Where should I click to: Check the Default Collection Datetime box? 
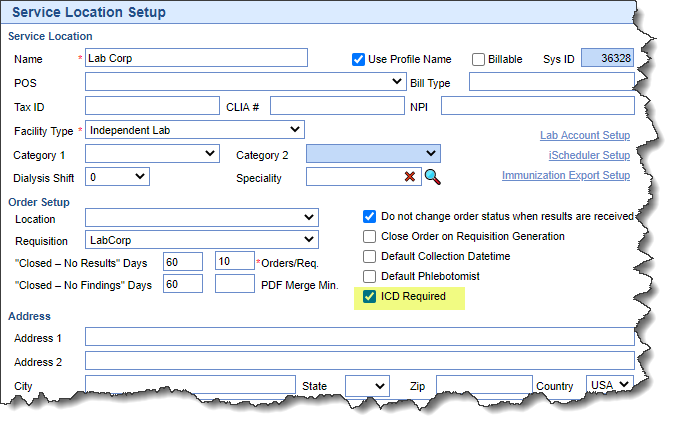tap(370, 257)
